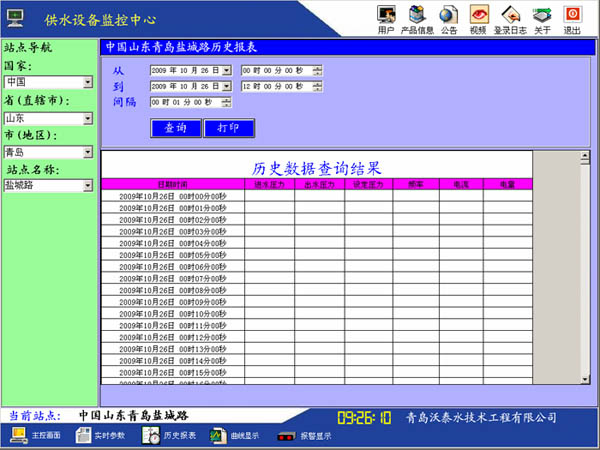Image resolution: width=600 pixels, height=450 pixels.
Task: Open the 站点名称 station dropdown showing 盐城路
Action: tap(88, 185)
